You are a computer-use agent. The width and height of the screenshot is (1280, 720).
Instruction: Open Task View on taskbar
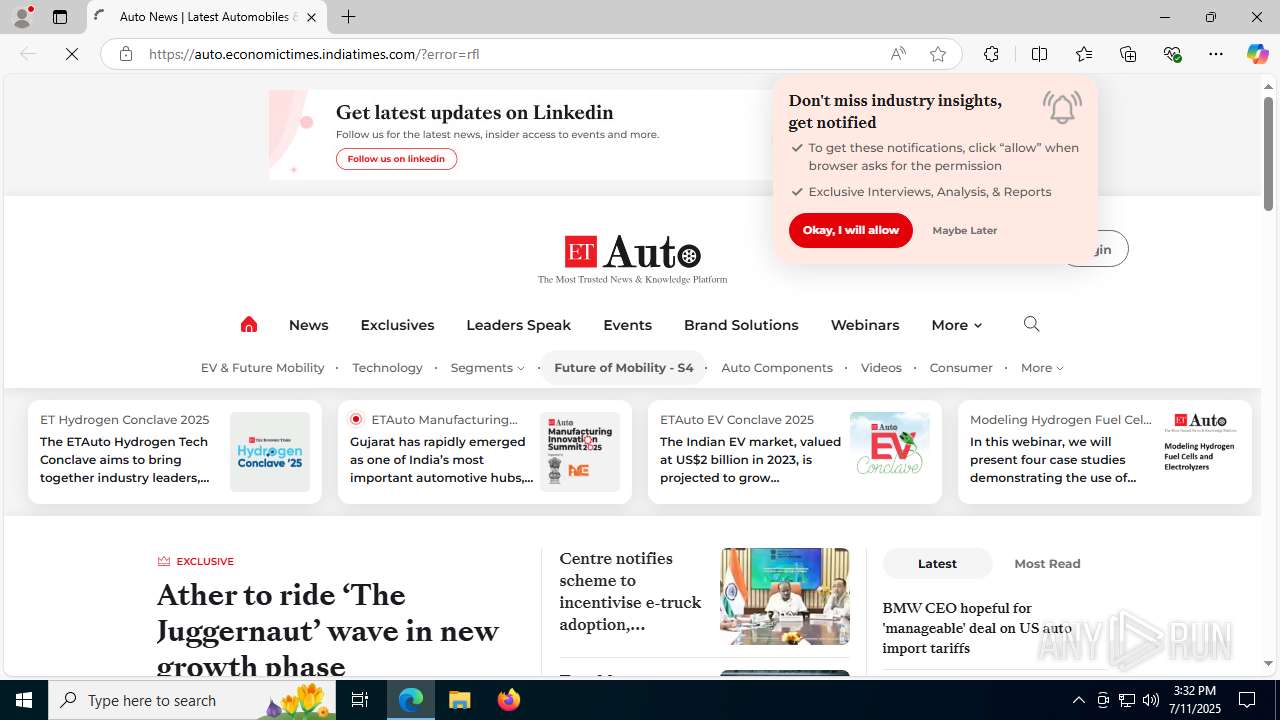360,700
